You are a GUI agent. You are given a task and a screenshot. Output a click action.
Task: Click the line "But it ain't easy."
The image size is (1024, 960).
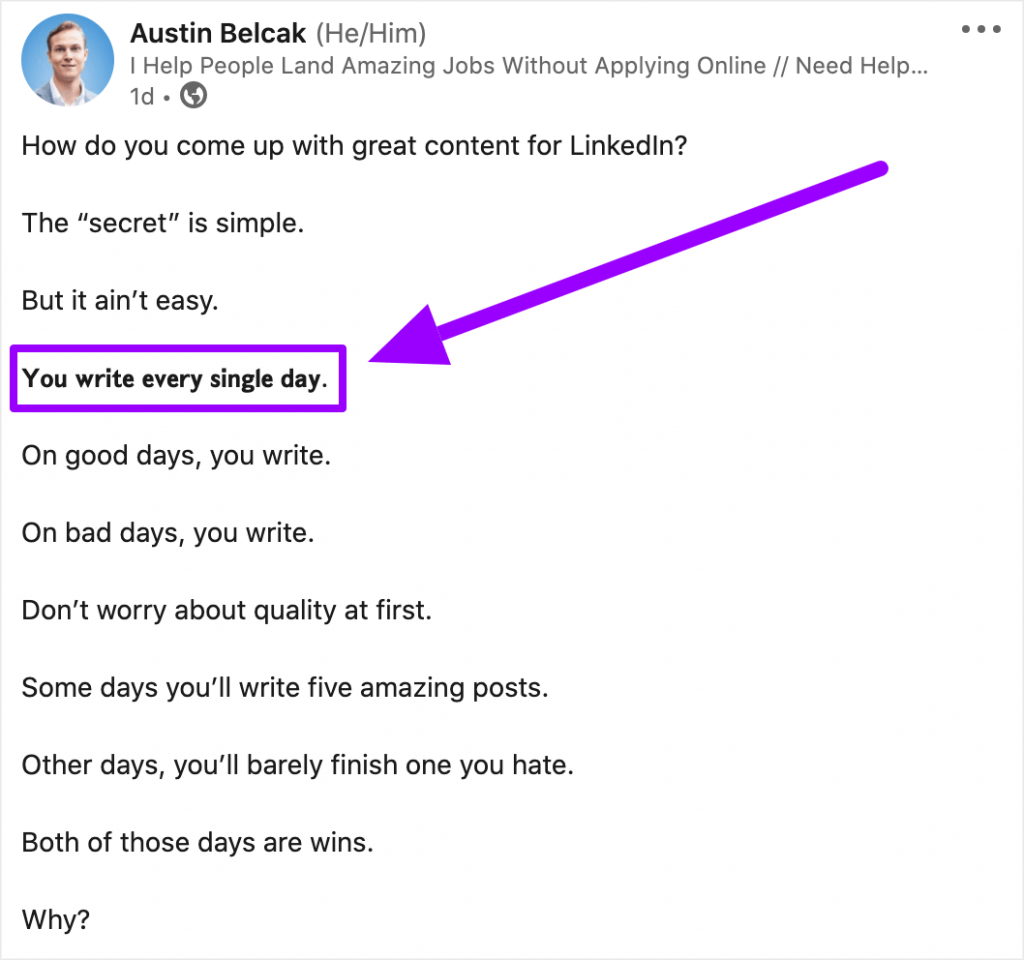pos(119,300)
